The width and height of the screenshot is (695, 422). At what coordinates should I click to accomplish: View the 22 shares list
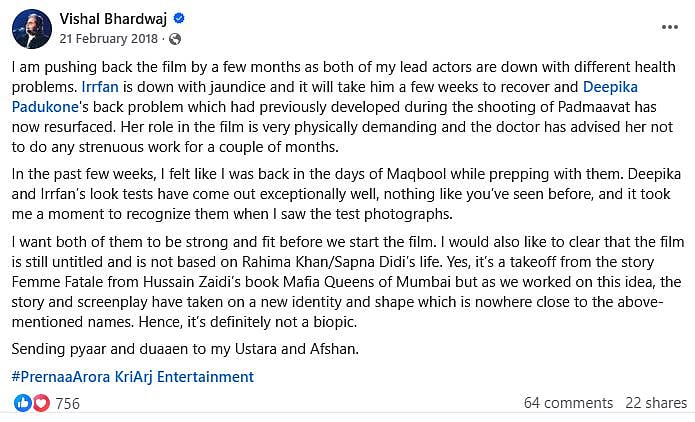pyautogui.click(x=656, y=403)
